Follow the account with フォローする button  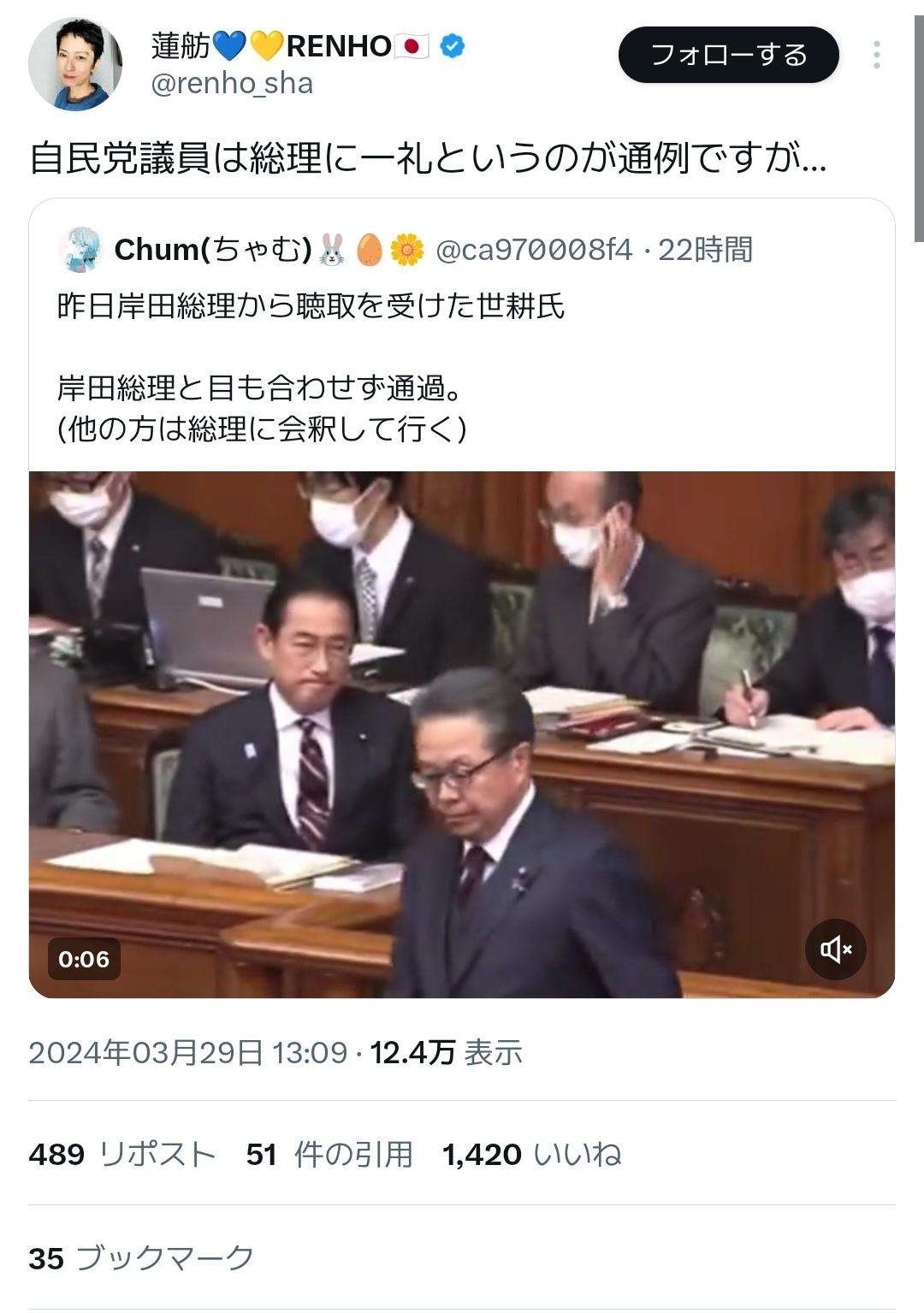tap(729, 55)
